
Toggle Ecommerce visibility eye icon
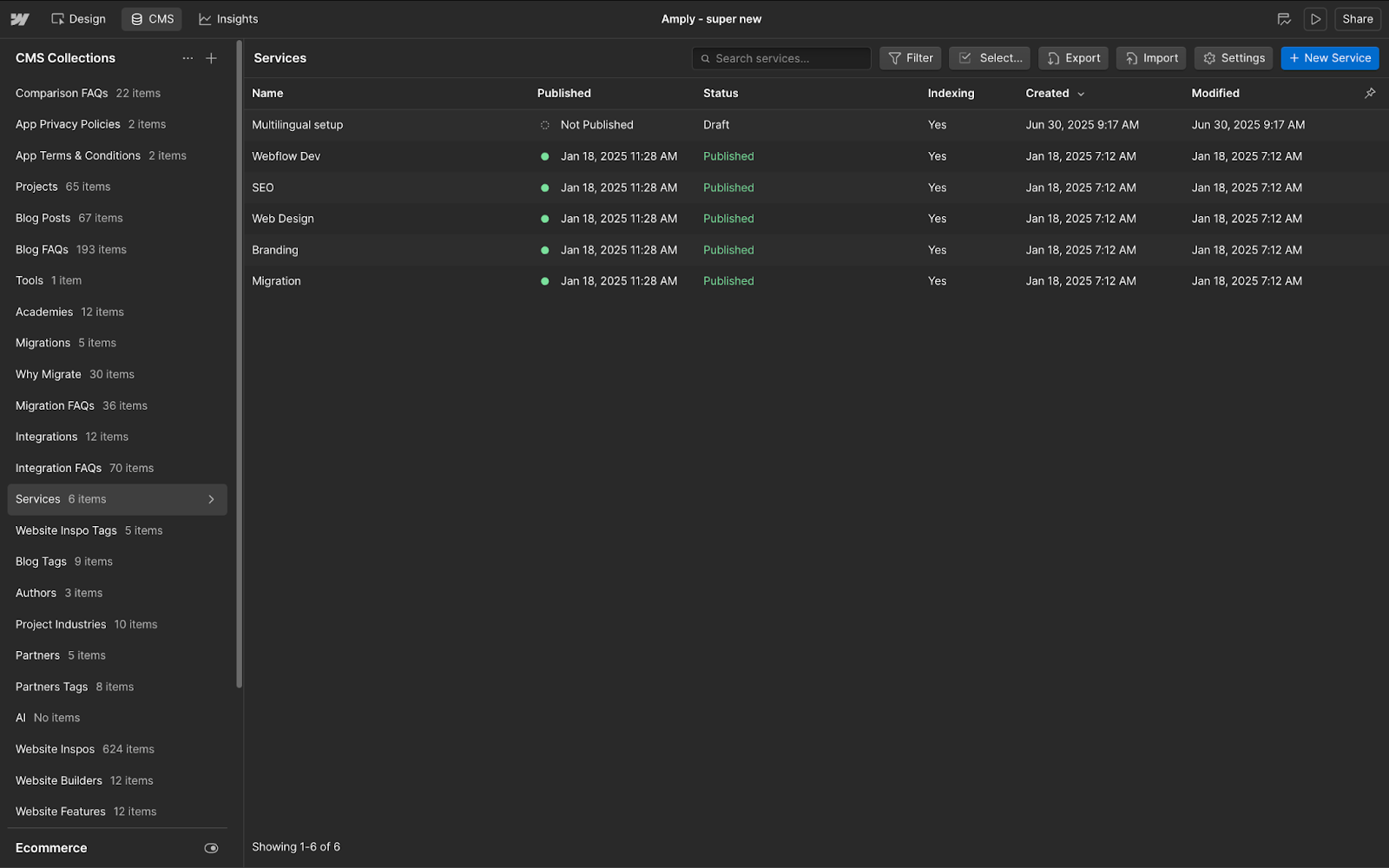(211, 848)
